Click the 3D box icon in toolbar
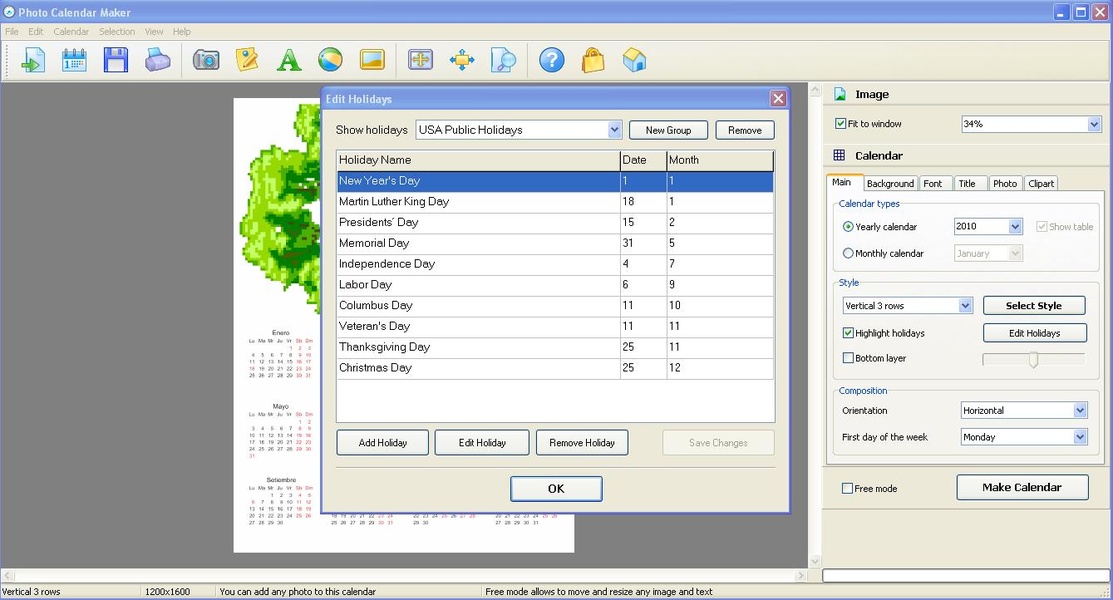The width and height of the screenshot is (1113, 600). click(x=634, y=60)
